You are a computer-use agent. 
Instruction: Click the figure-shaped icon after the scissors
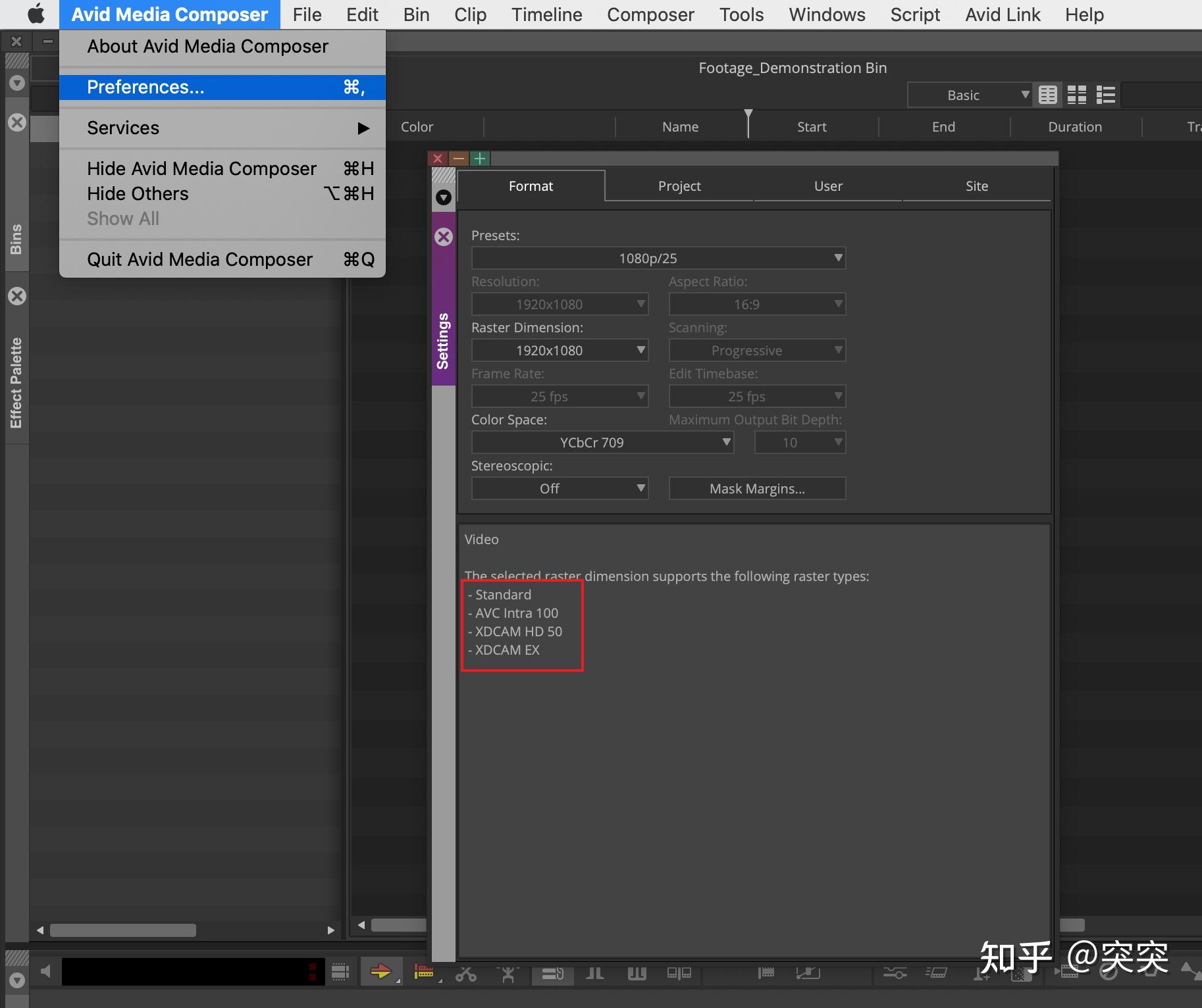508,973
